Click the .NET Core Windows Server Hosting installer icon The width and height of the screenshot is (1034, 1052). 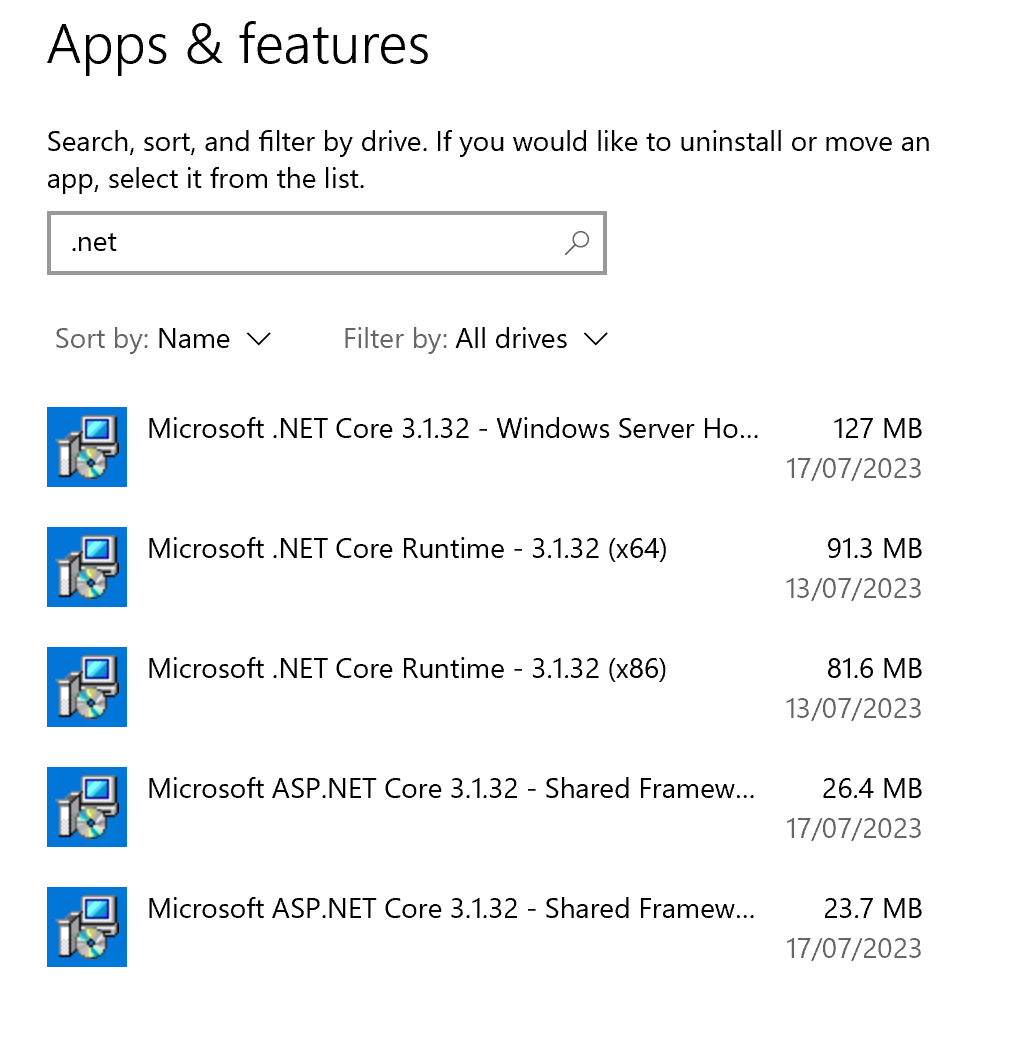(87, 447)
